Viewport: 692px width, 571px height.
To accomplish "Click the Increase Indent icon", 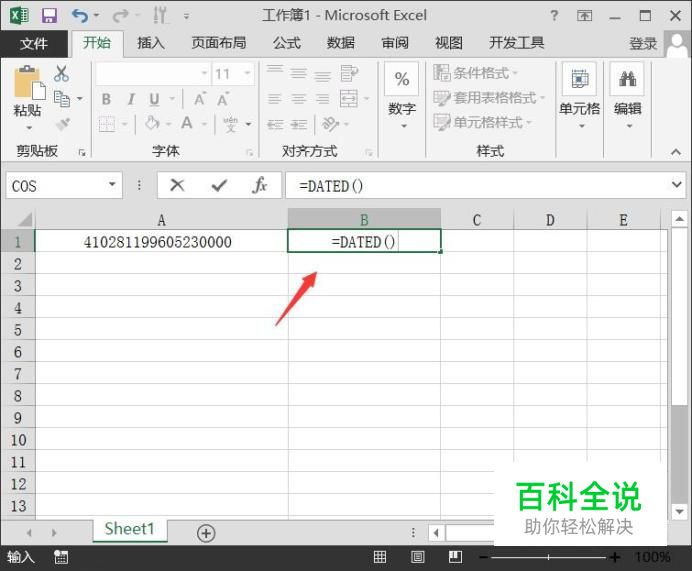I will [x=299, y=125].
